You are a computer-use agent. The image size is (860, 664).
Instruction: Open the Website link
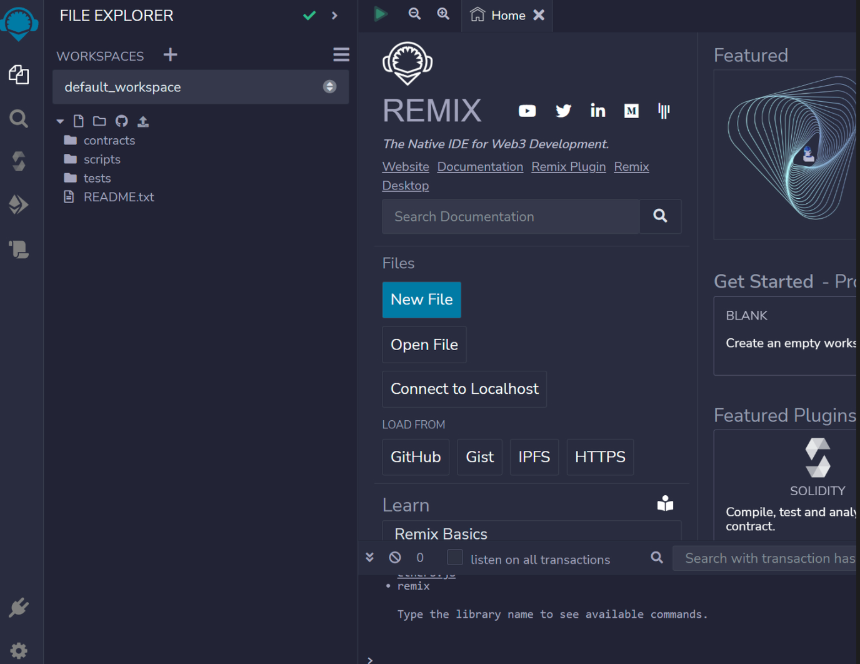pos(406,167)
